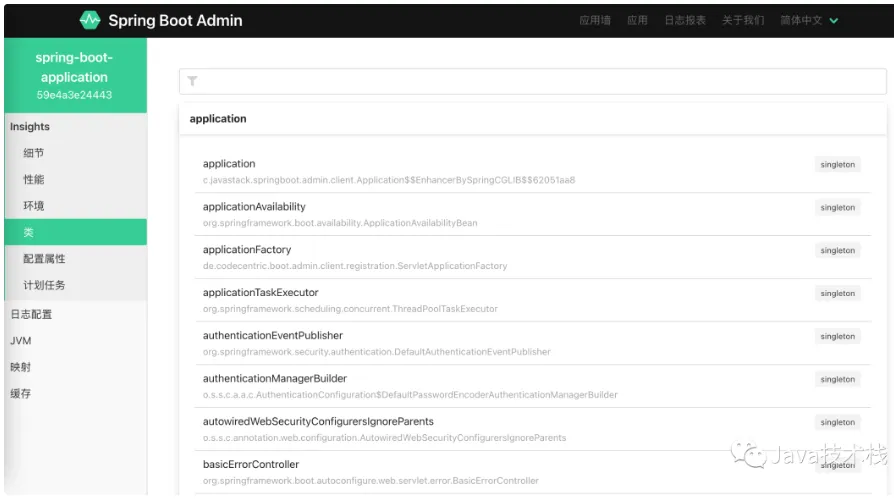
Task: Click the singleton tag on applicationFactory
Action: click(x=837, y=251)
